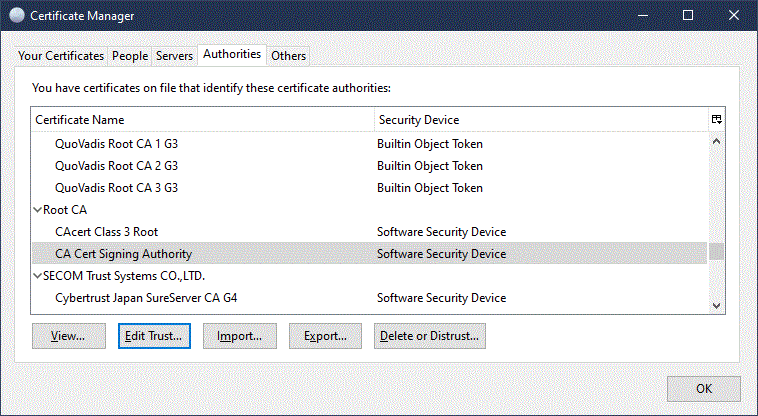The image size is (758, 416).
Task: Click the View... button
Action: 69,336
